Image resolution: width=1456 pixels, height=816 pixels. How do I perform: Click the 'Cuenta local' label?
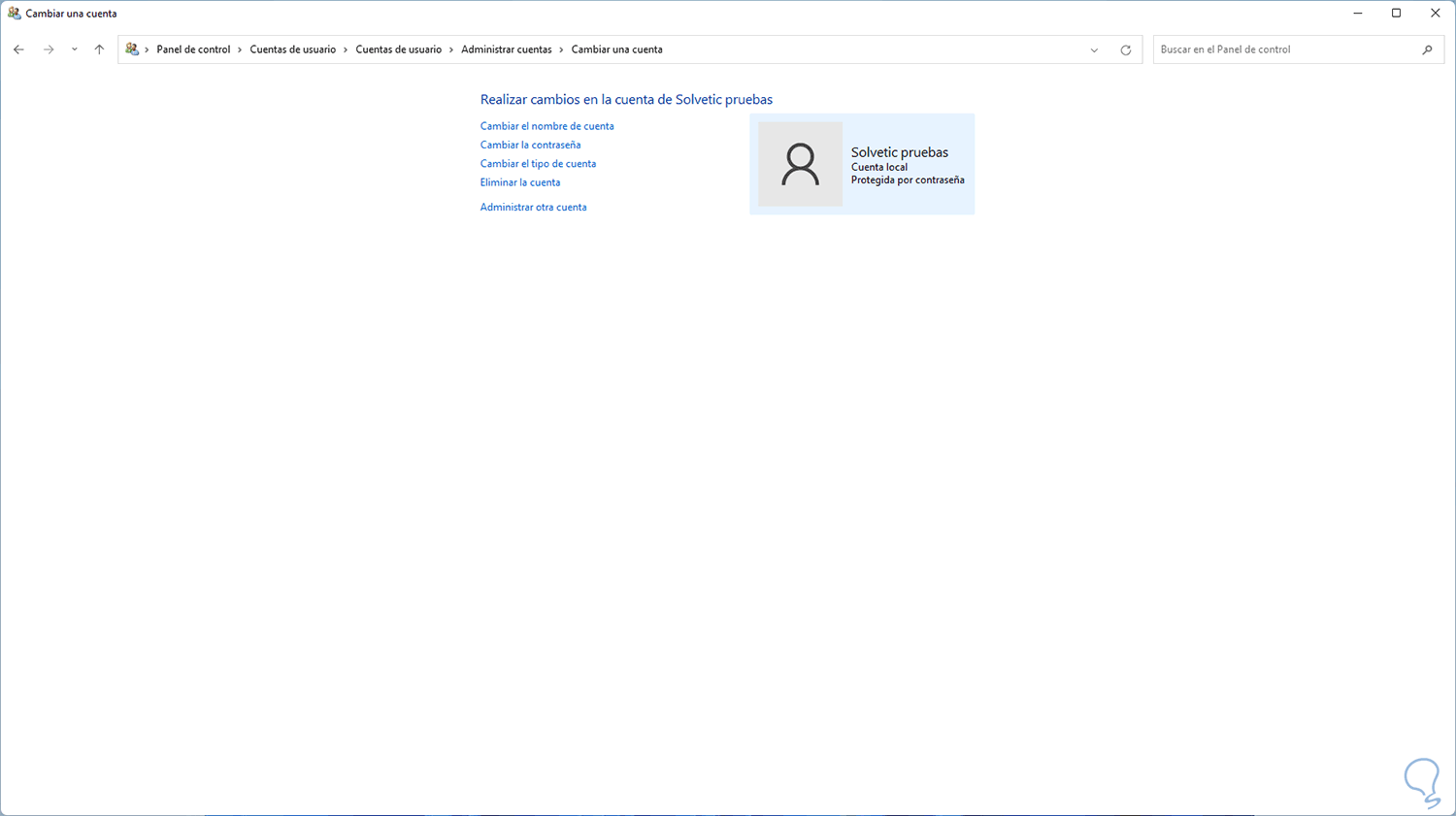point(879,167)
